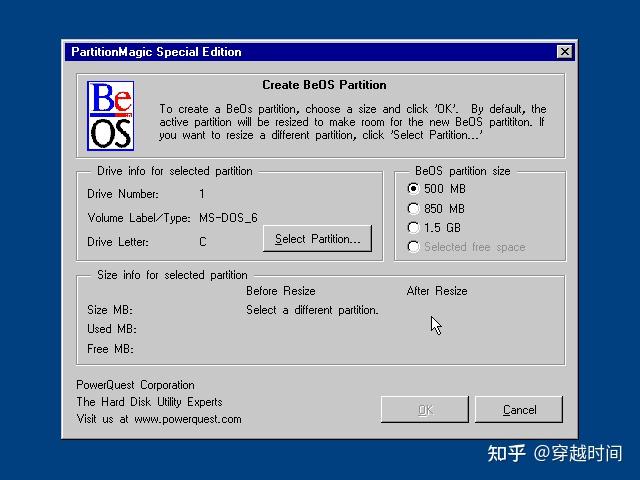The height and width of the screenshot is (480, 640).
Task: Click the 'Before Resize' column header
Action: tap(281, 291)
